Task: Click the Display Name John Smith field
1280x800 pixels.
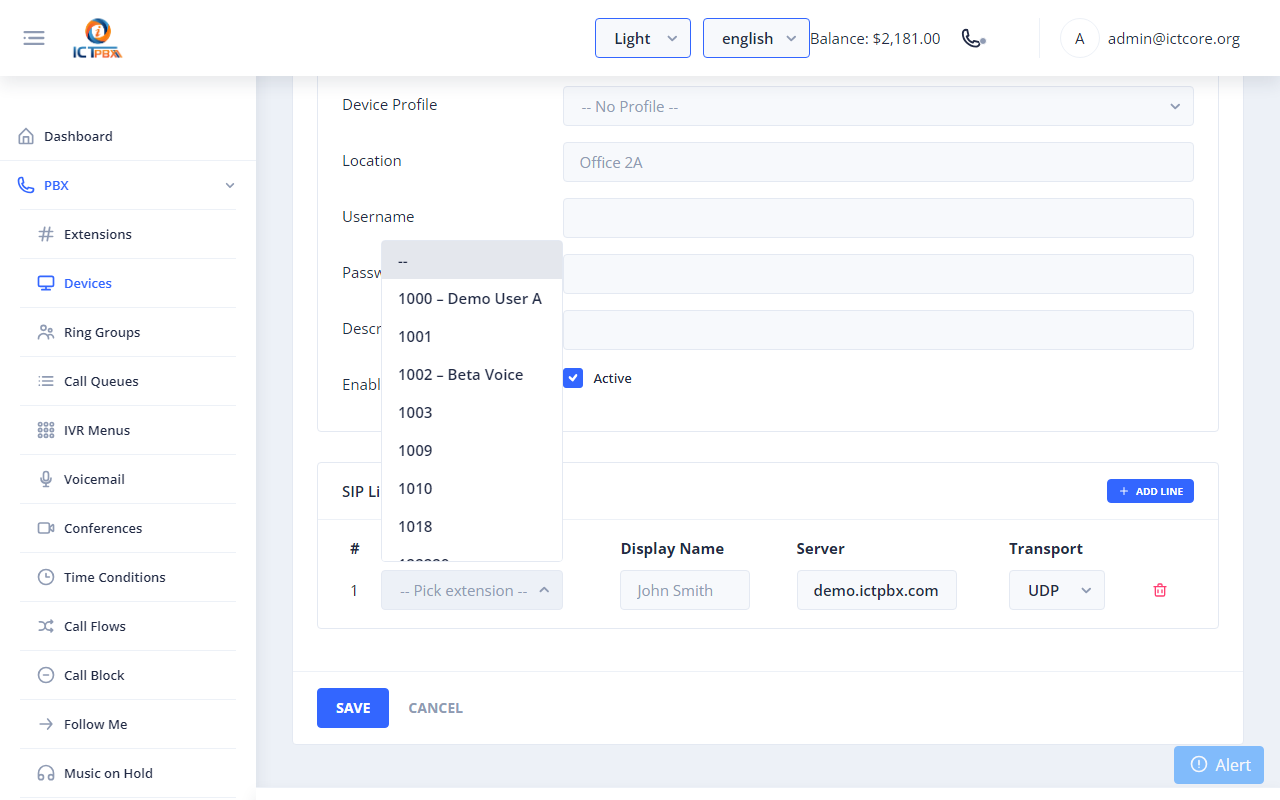Action: 685,590
